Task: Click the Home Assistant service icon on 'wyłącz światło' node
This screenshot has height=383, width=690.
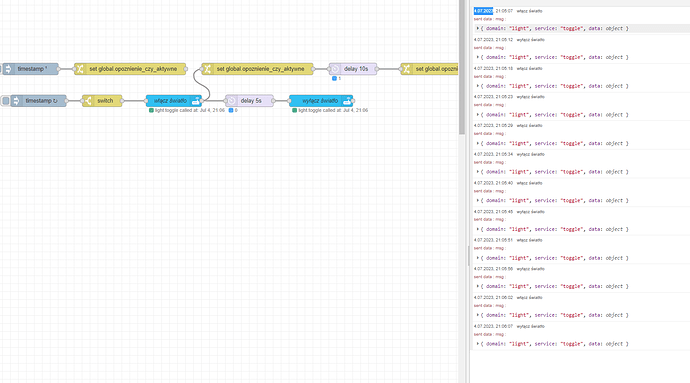Action: click(x=347, y=101)
